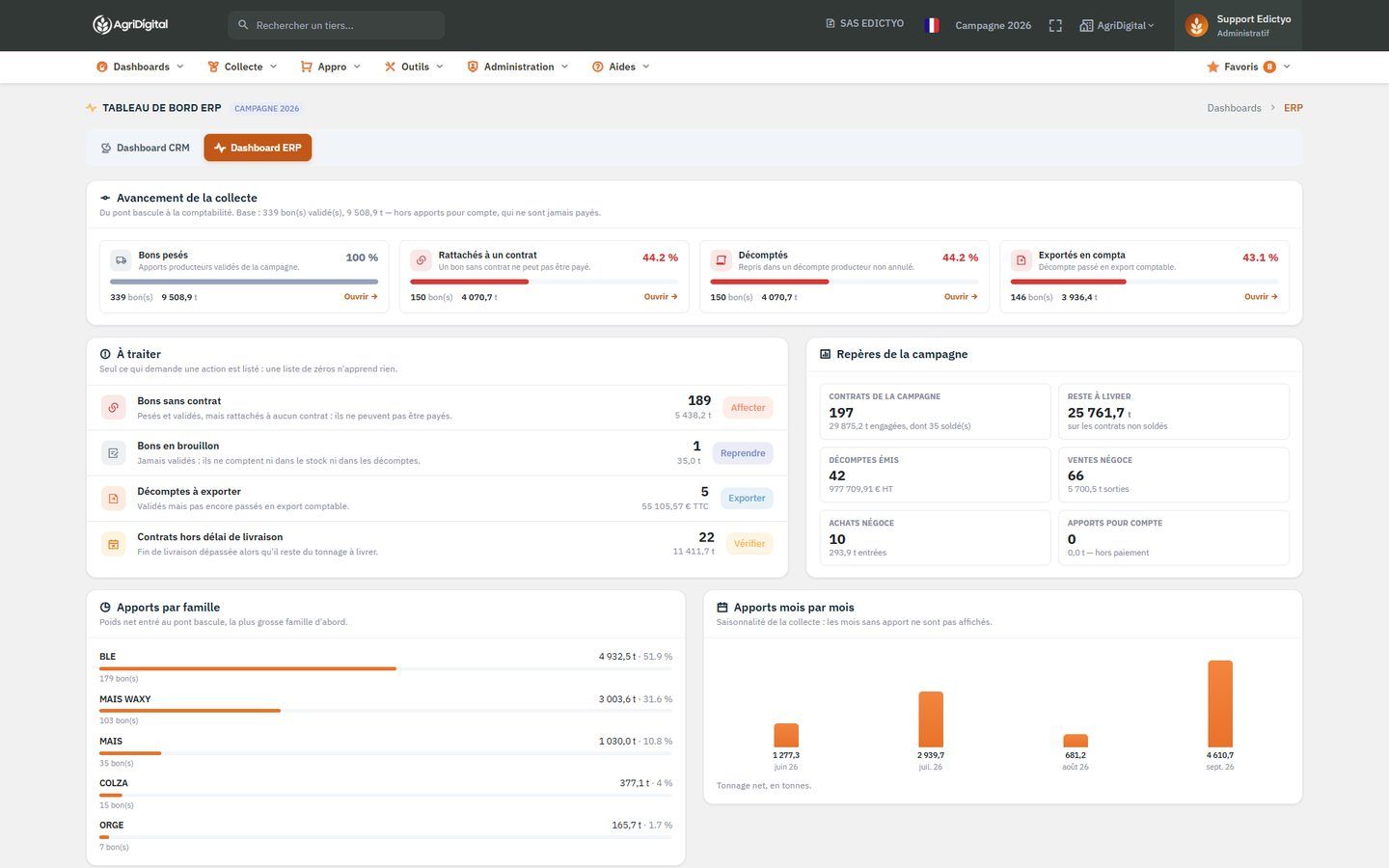
Task: Click the Exportés en compta icon
Action: [1021, 260]
